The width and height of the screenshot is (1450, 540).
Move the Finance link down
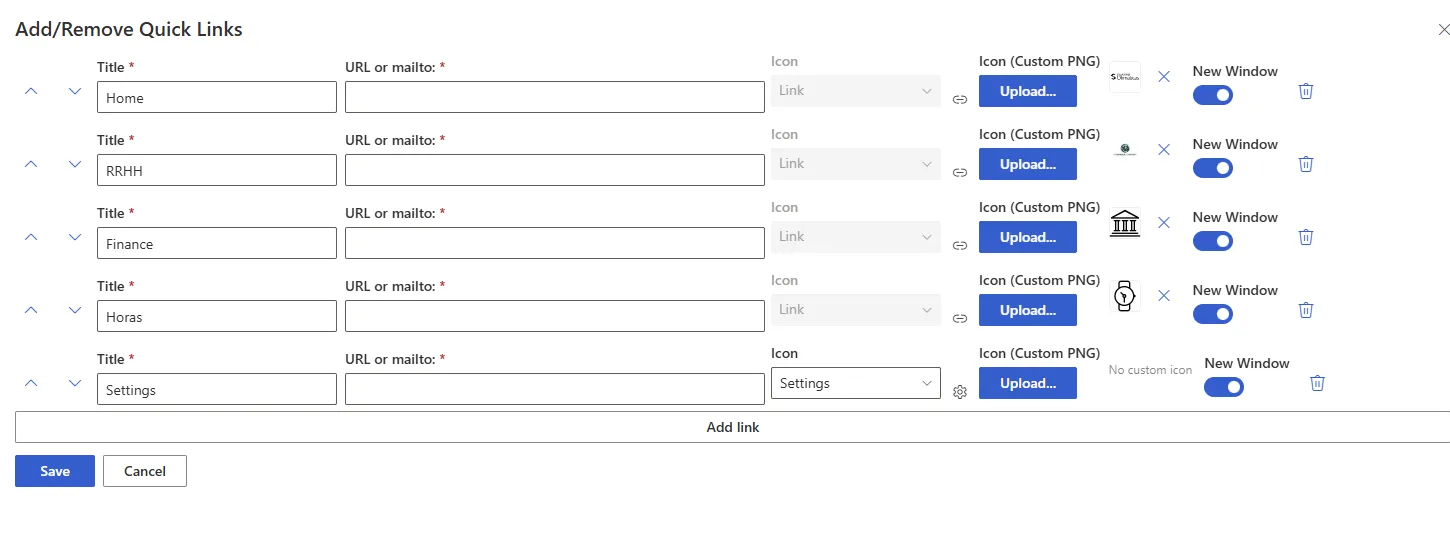(74, 237)
